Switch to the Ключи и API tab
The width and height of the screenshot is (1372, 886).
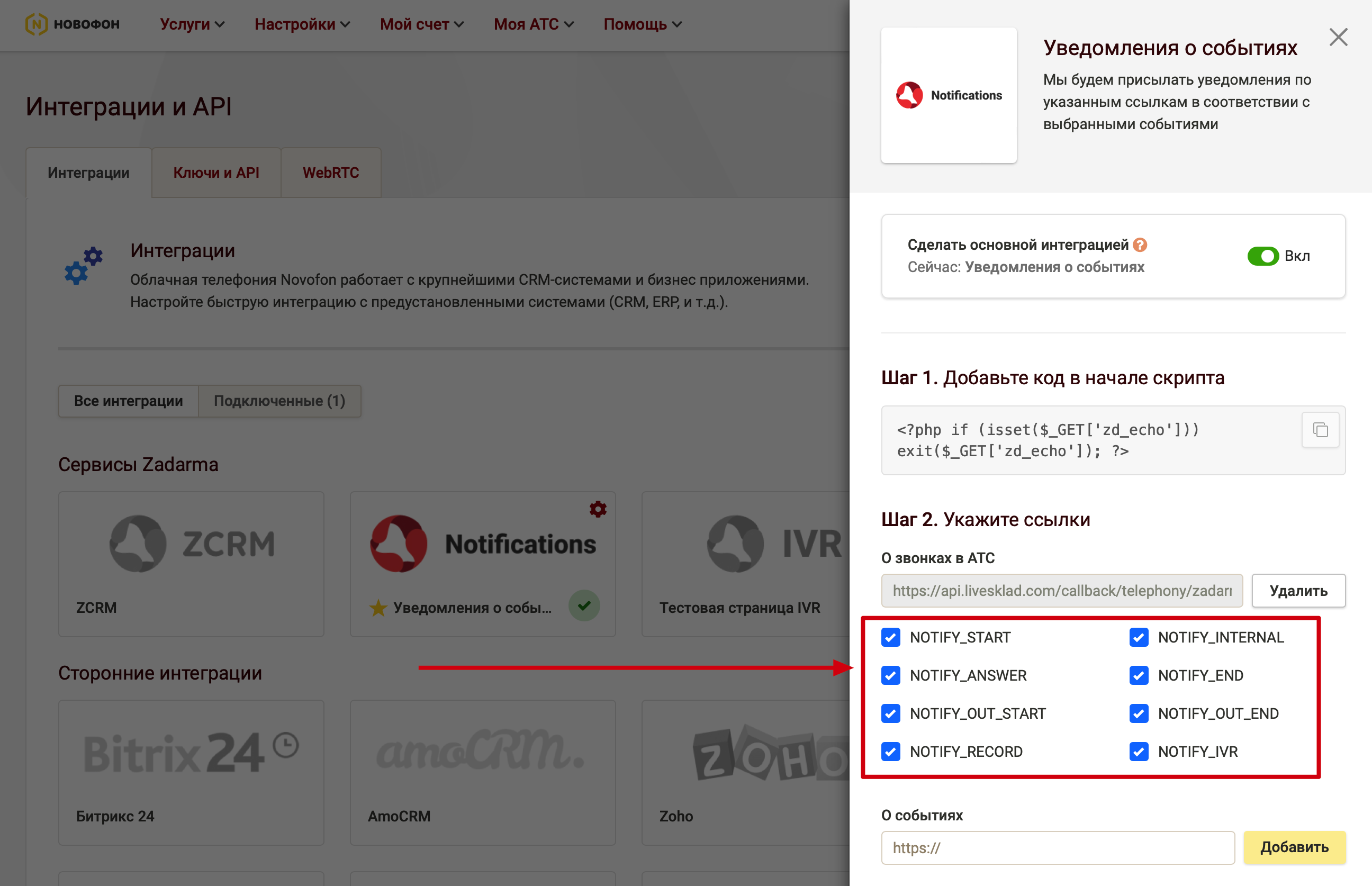pos(216,173)
